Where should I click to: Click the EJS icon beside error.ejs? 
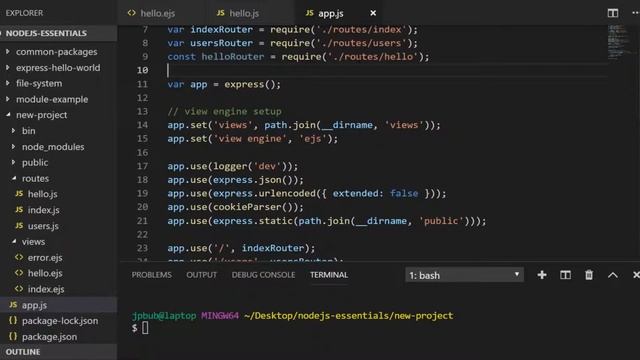(x=19, y=257)
